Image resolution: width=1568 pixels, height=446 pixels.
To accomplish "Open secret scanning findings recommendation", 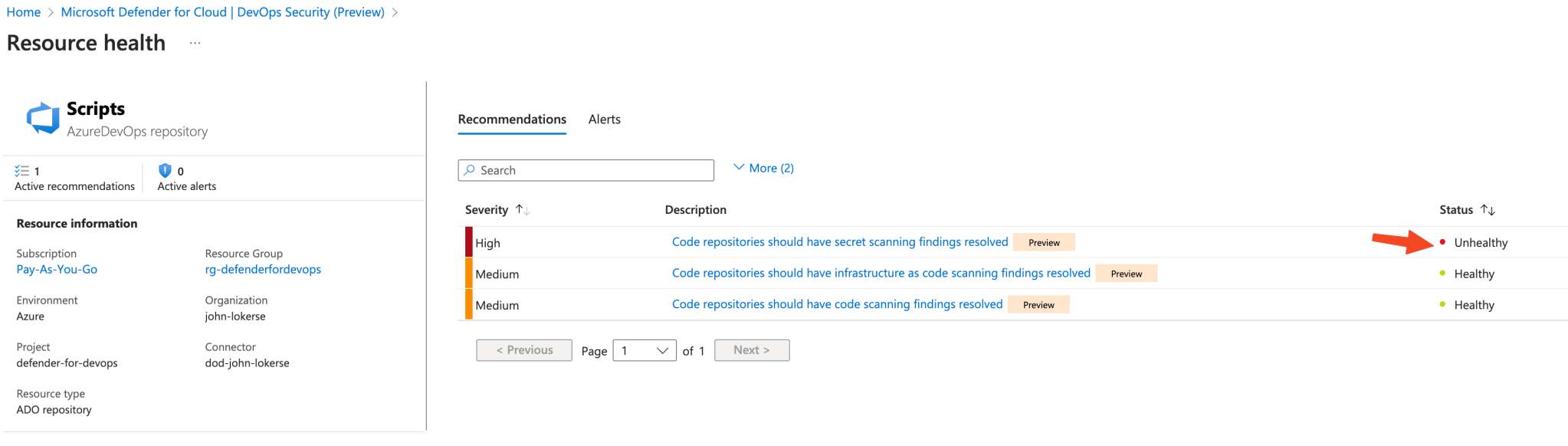I will pyautogui.click(x=840, y=242).
